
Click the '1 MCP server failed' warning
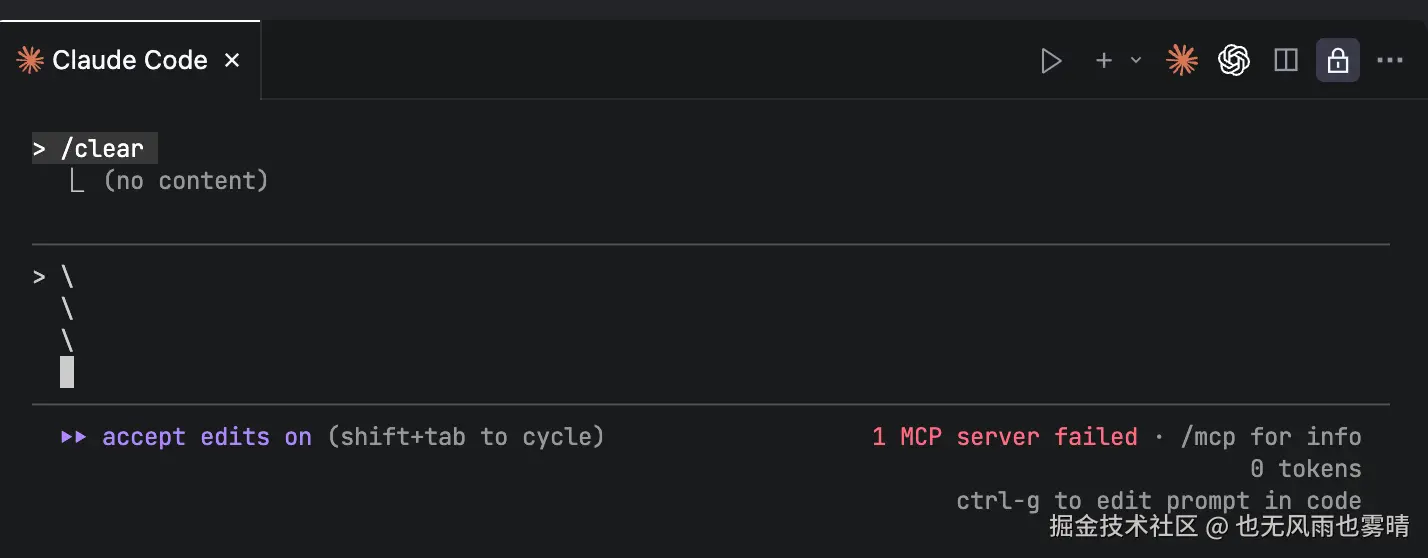tap(1004, 437)
